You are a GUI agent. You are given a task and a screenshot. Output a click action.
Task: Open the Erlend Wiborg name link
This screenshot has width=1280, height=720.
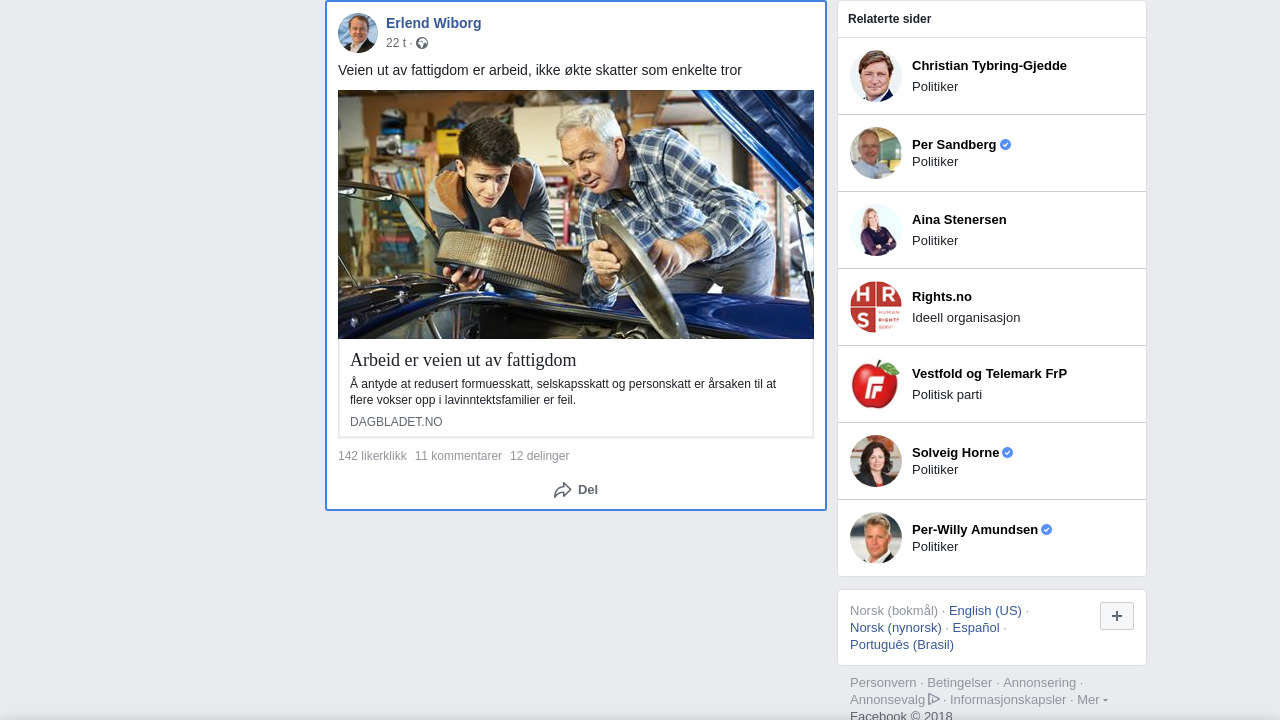click(x=433, y=23)
